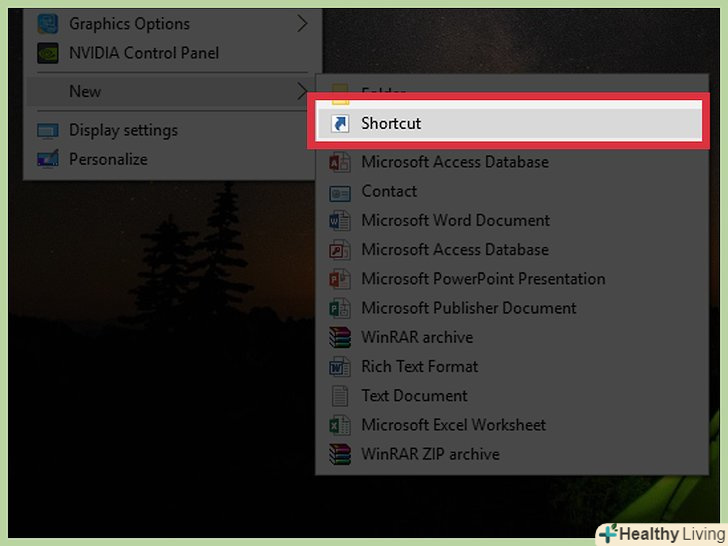The height and width of the screenshot is (546, 728).
Task: Select the New menu entry
Action: click(x=173, y=91)
